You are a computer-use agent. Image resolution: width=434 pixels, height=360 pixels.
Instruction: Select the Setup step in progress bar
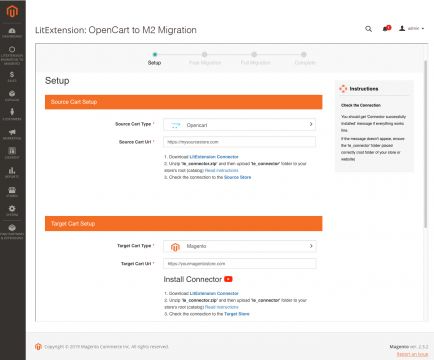point(155,58)
